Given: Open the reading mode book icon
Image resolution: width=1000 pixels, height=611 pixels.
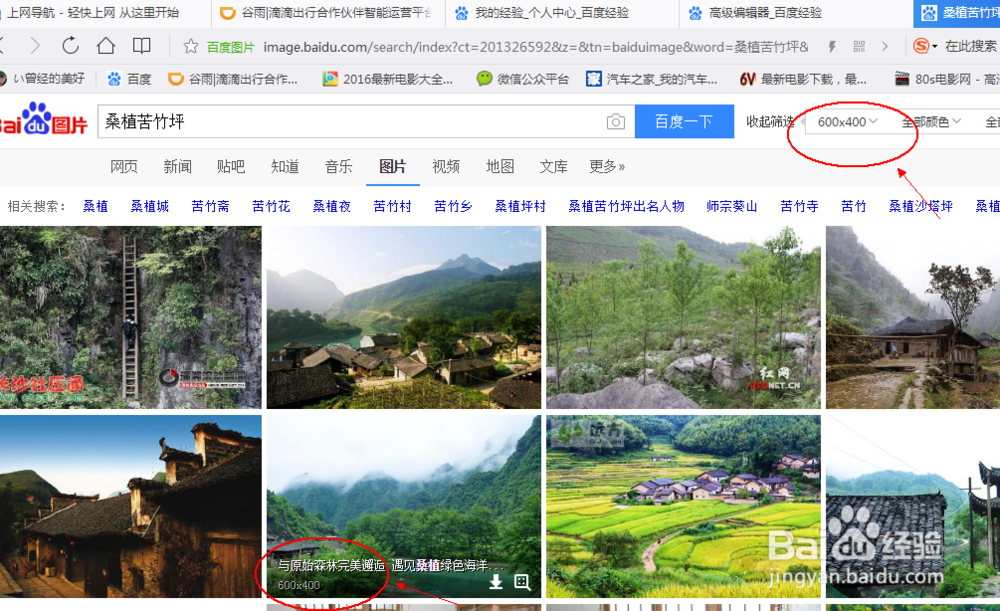Looking at the screenshot, I should point(141,45).
